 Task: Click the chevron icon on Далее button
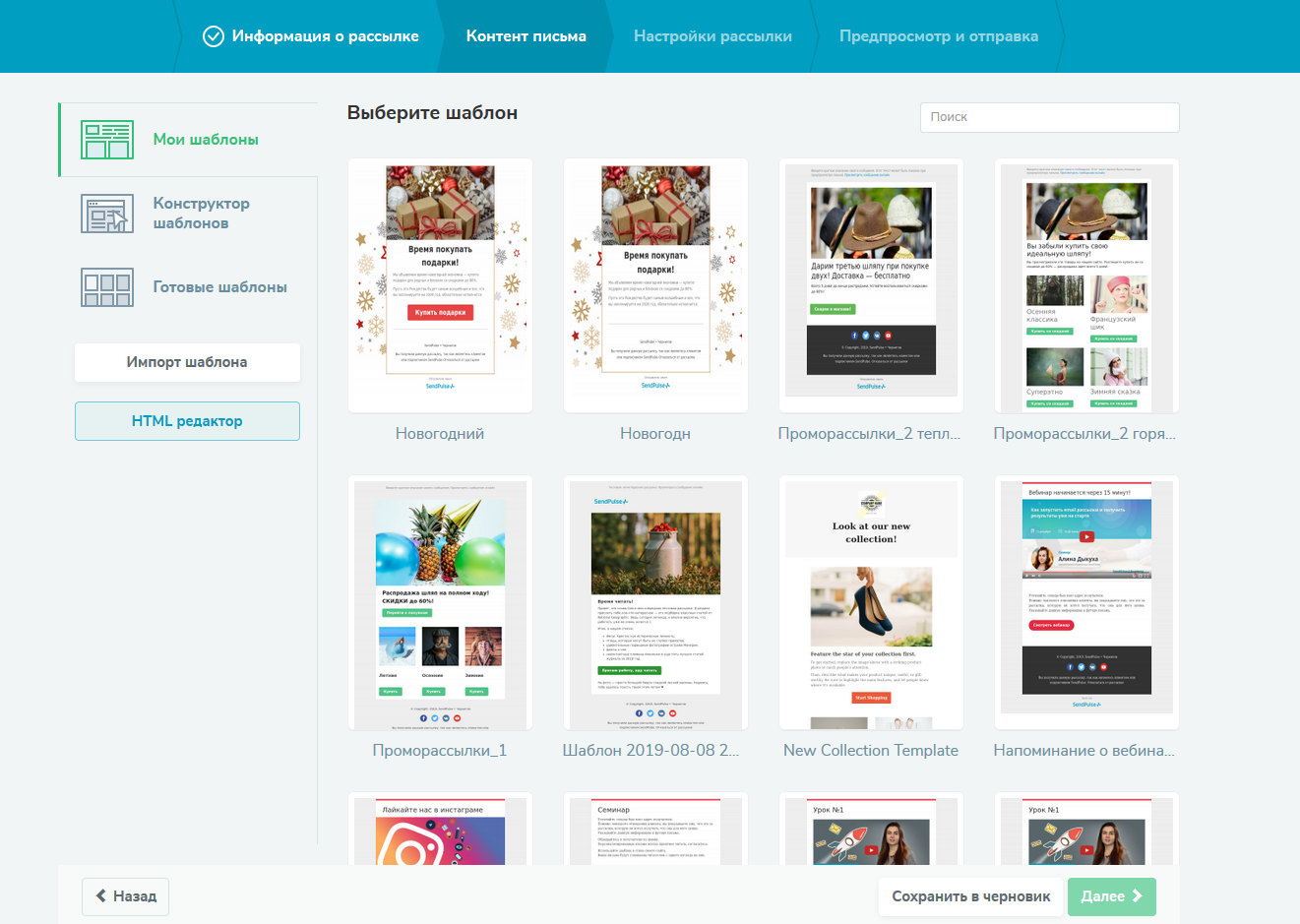click(x=1137, y=896)
